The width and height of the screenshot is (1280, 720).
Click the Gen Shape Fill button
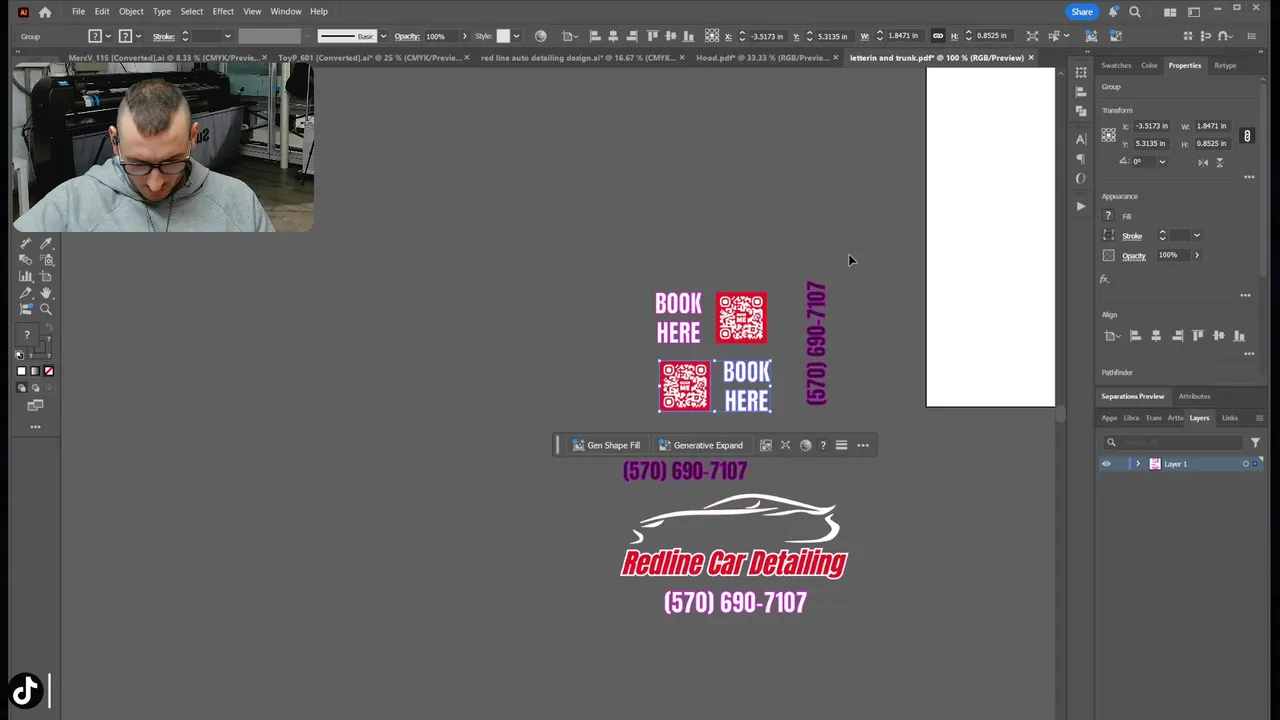click(x=606, y=445)
